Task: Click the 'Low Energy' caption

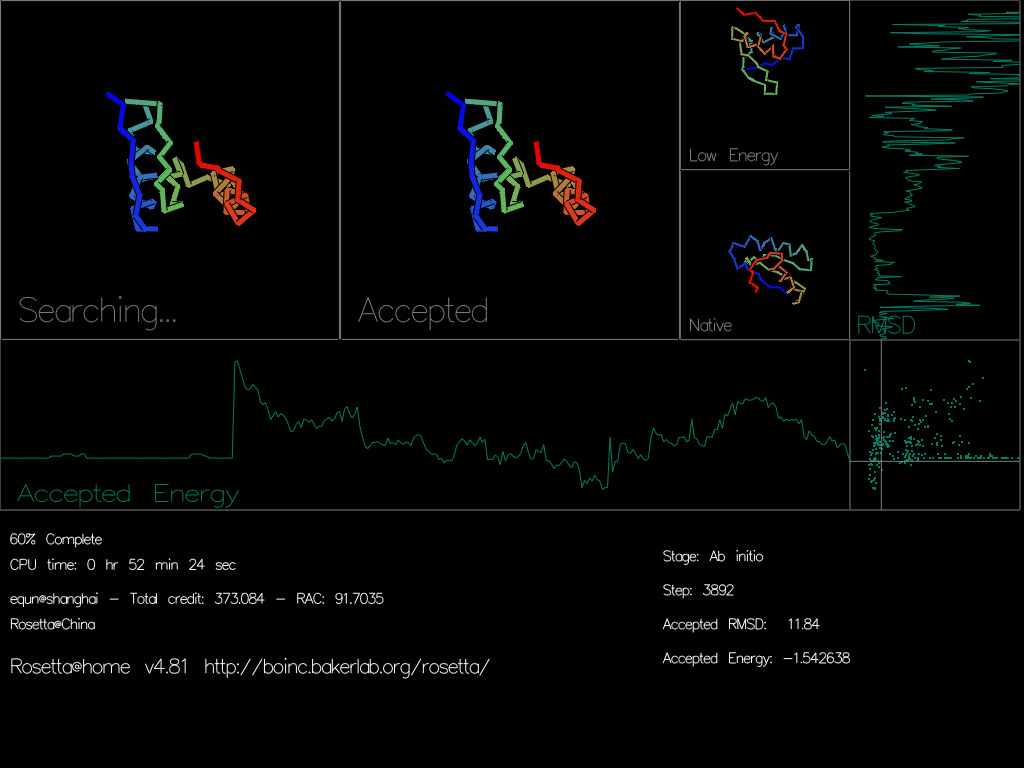Action: (x=733, y=155)
